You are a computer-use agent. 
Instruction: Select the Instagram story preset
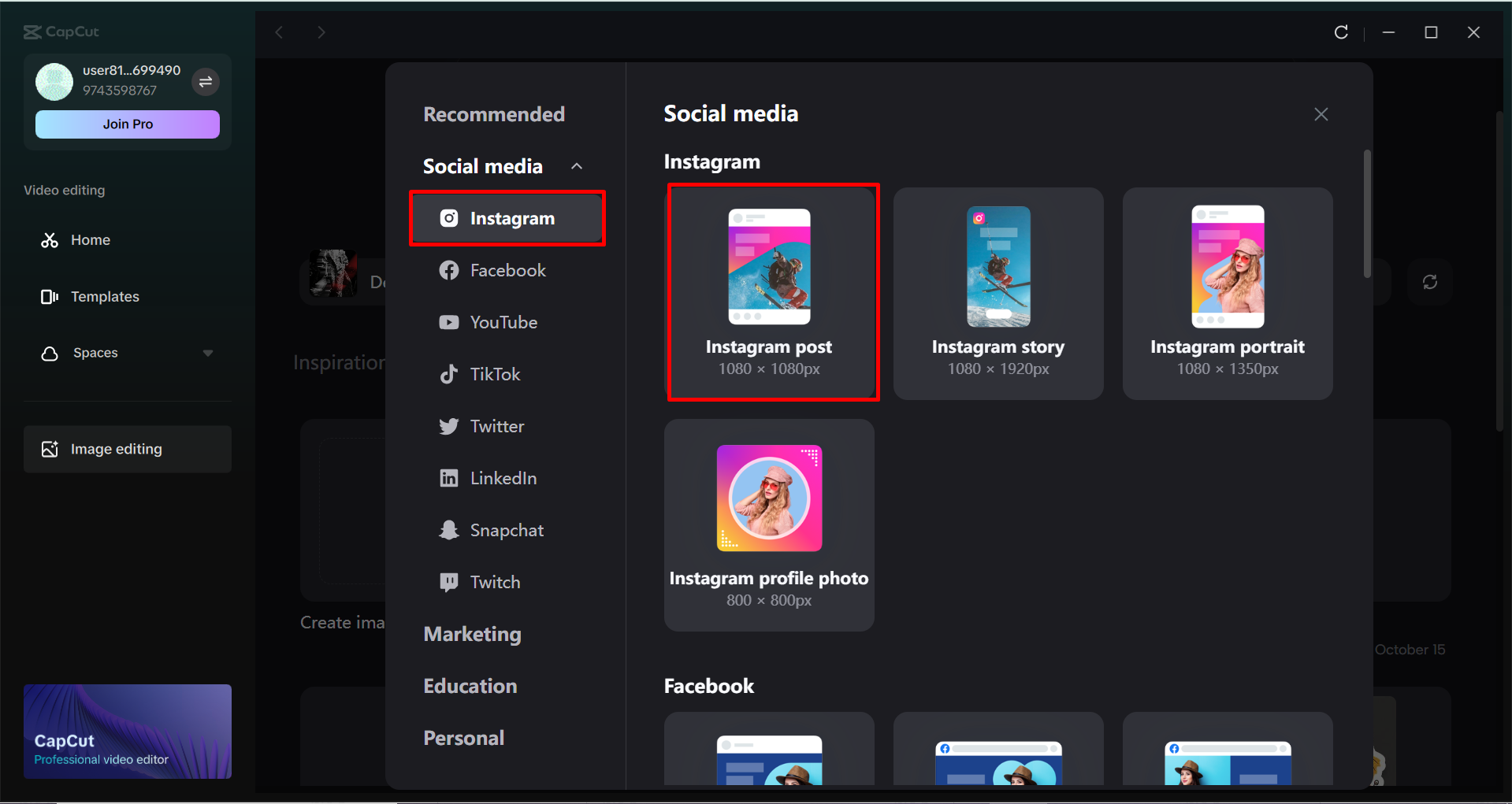tap(997, 293)
